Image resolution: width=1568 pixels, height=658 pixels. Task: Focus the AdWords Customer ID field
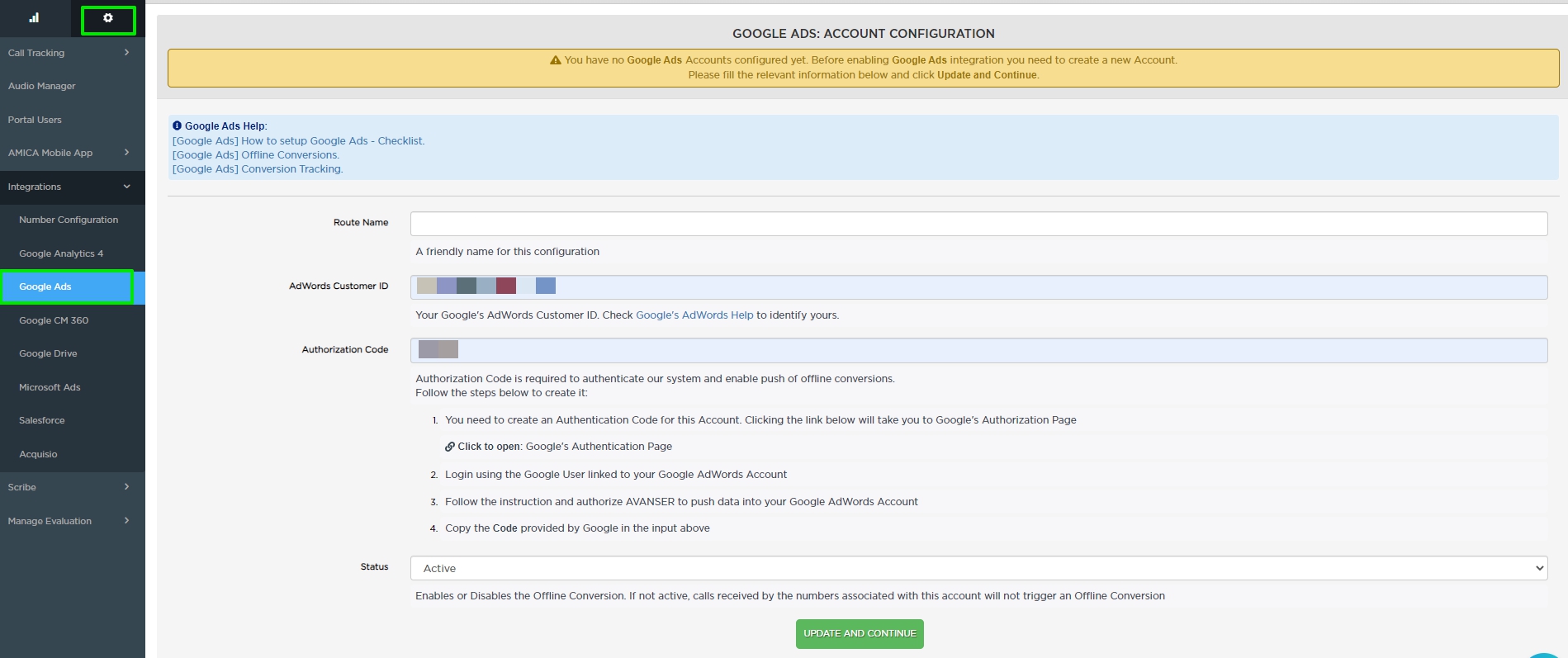[x=978, y=286]
